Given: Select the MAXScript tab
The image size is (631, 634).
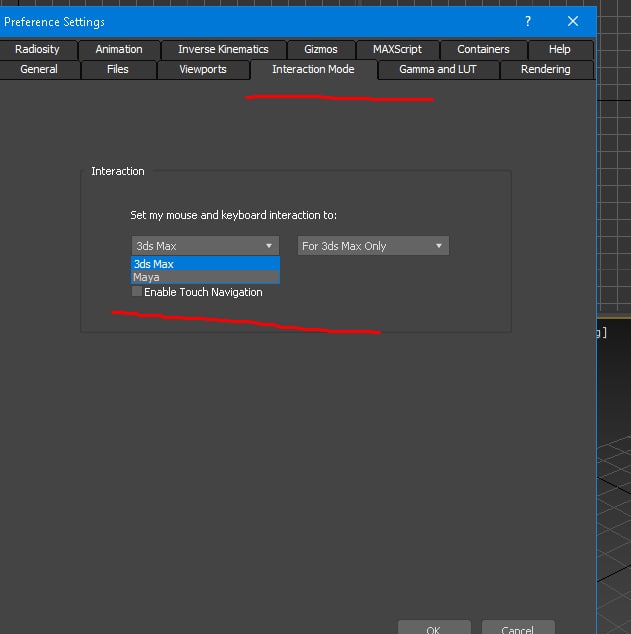Looking at the screenshot, I should 397,49.
